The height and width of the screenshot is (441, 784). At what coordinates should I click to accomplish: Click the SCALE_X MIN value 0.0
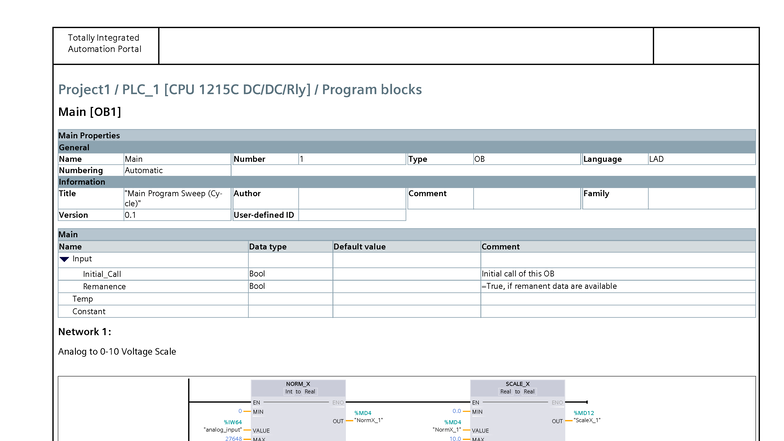click(x=456, y=411)
